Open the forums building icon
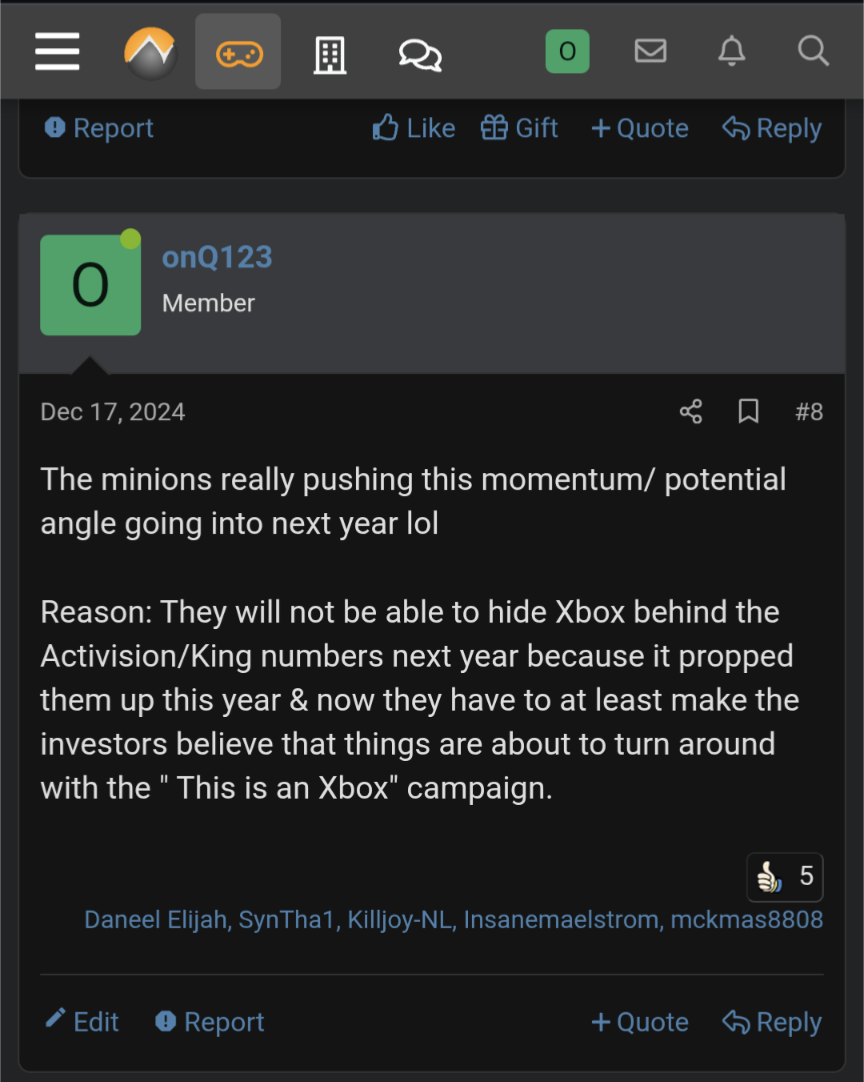 point(330,52)
